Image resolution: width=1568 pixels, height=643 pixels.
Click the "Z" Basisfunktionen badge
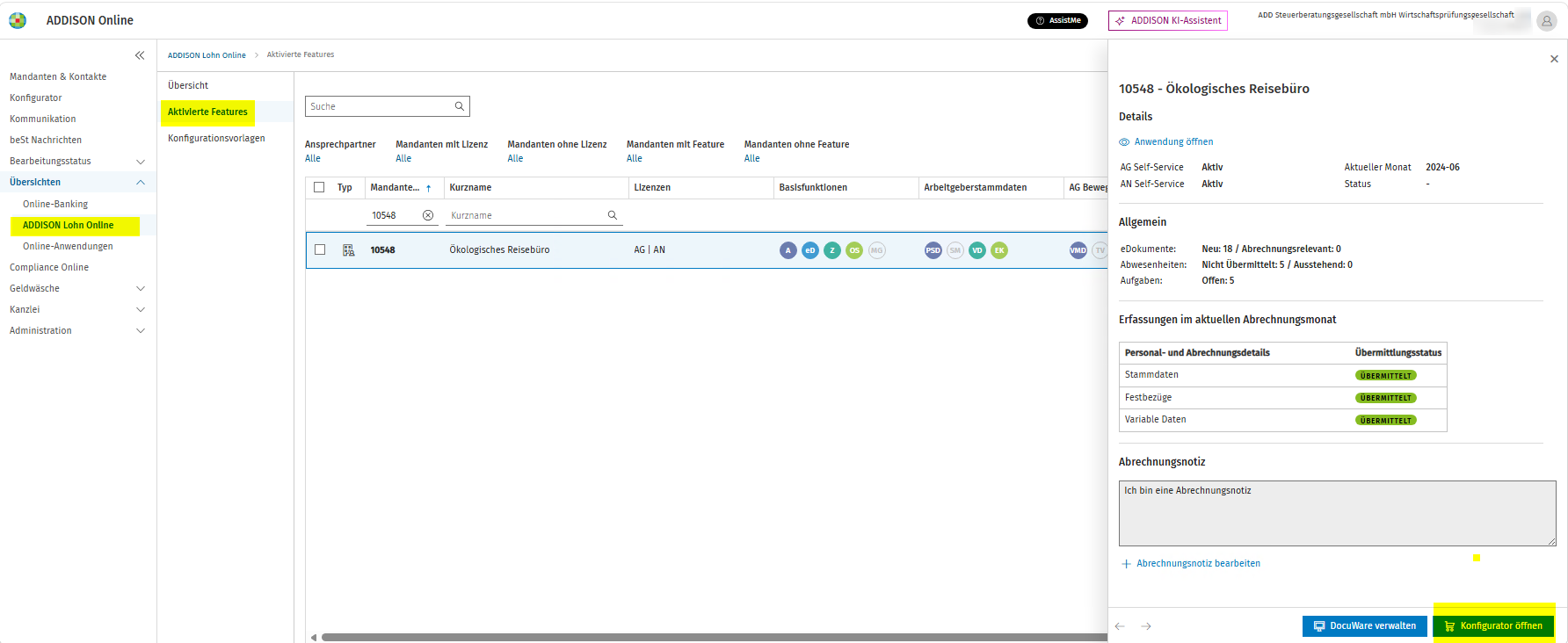(x=832, y=250)
